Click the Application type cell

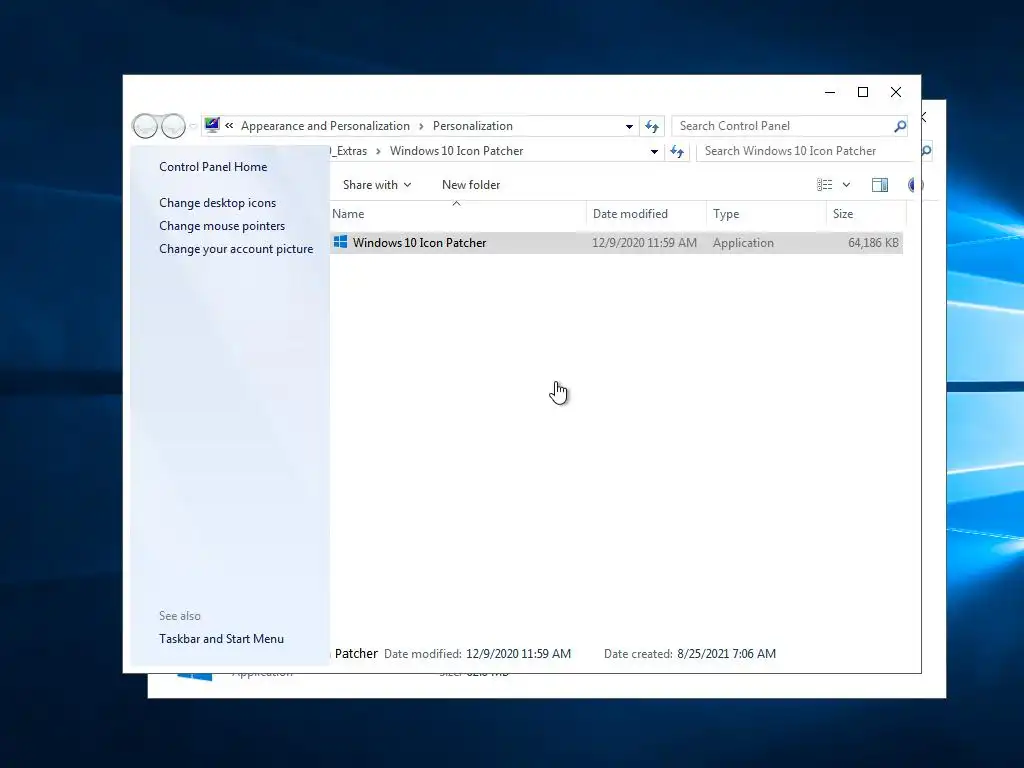[743, 243]
